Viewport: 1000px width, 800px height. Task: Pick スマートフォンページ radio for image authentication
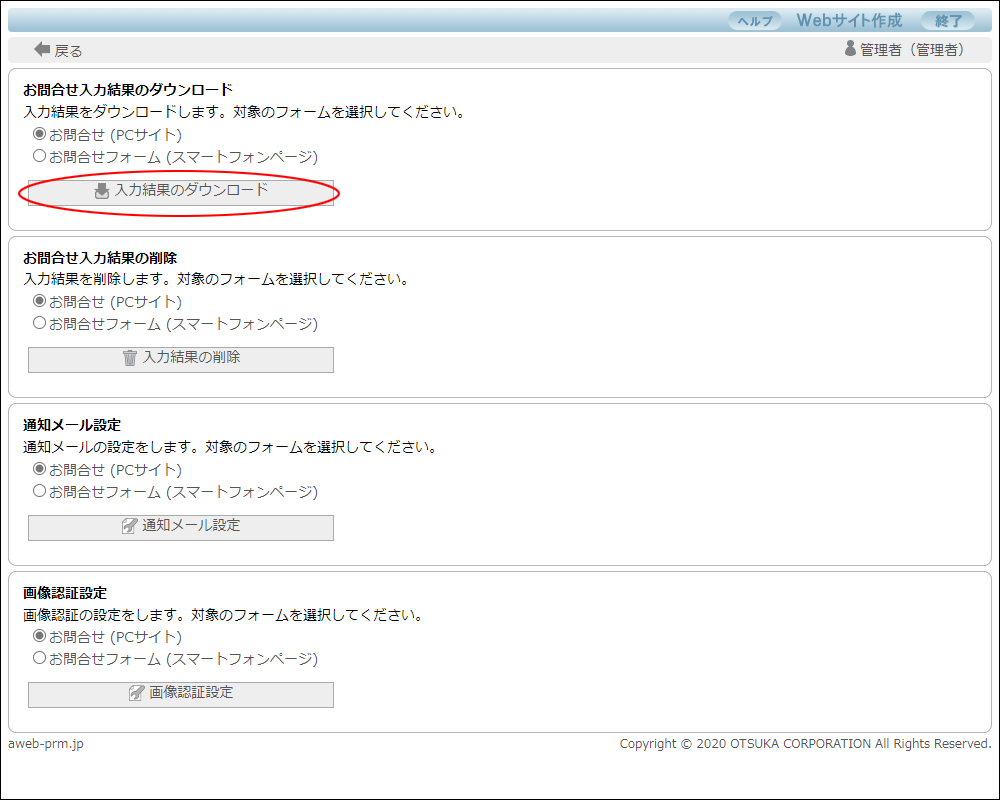click(40, 658)
